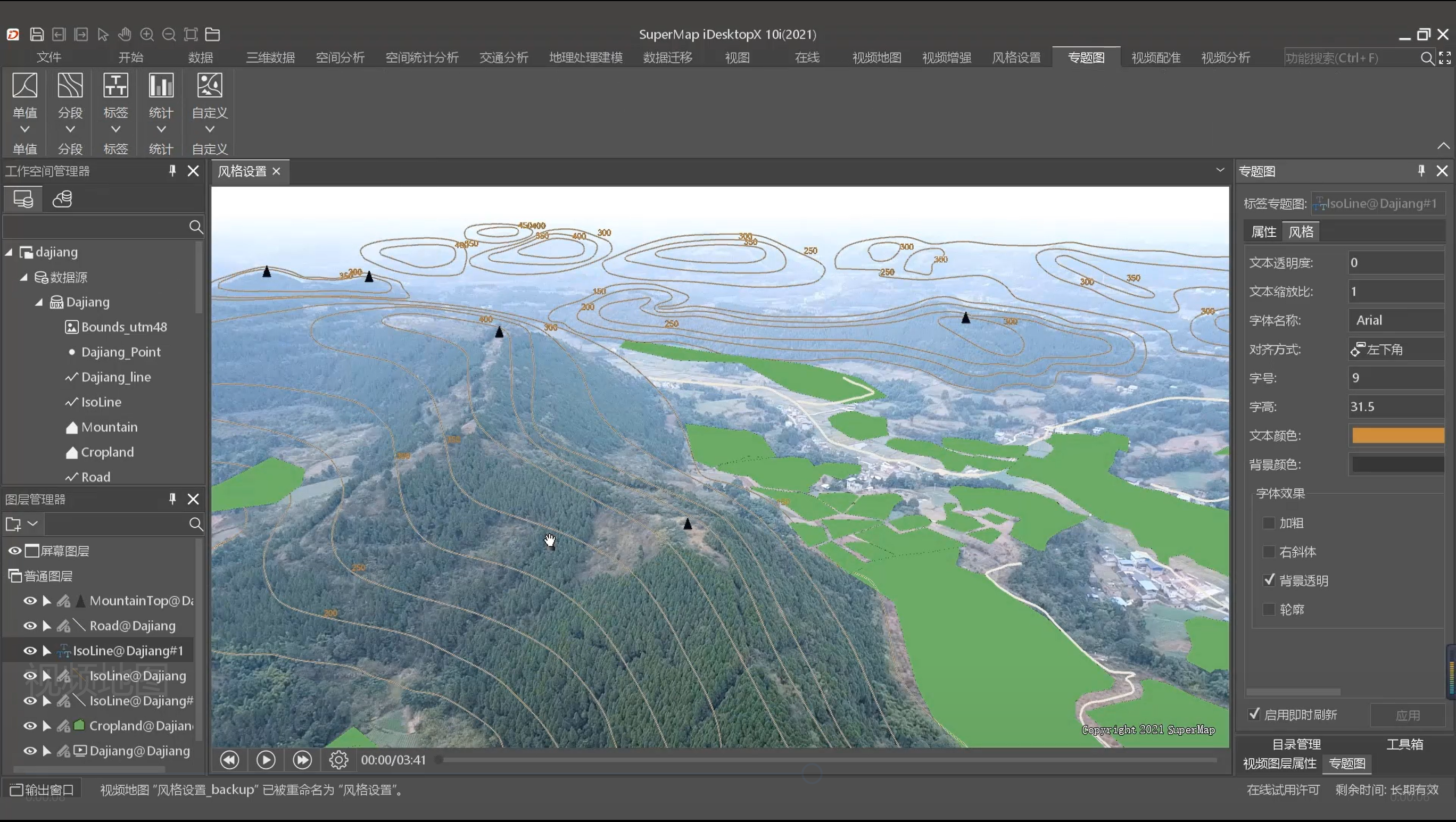
Task: Switch to workspace tree view icon
Action: [23, 199]
